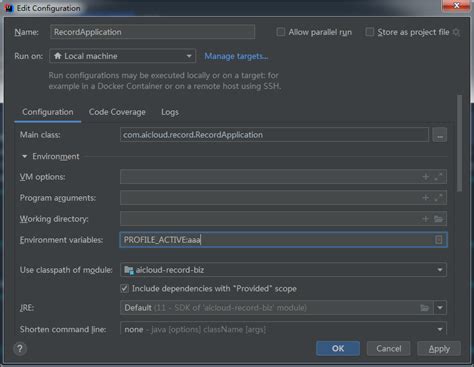Uncheck Include dependencies with Provided scope
Viewport: 474px width, 367px height.
[124, 289]
